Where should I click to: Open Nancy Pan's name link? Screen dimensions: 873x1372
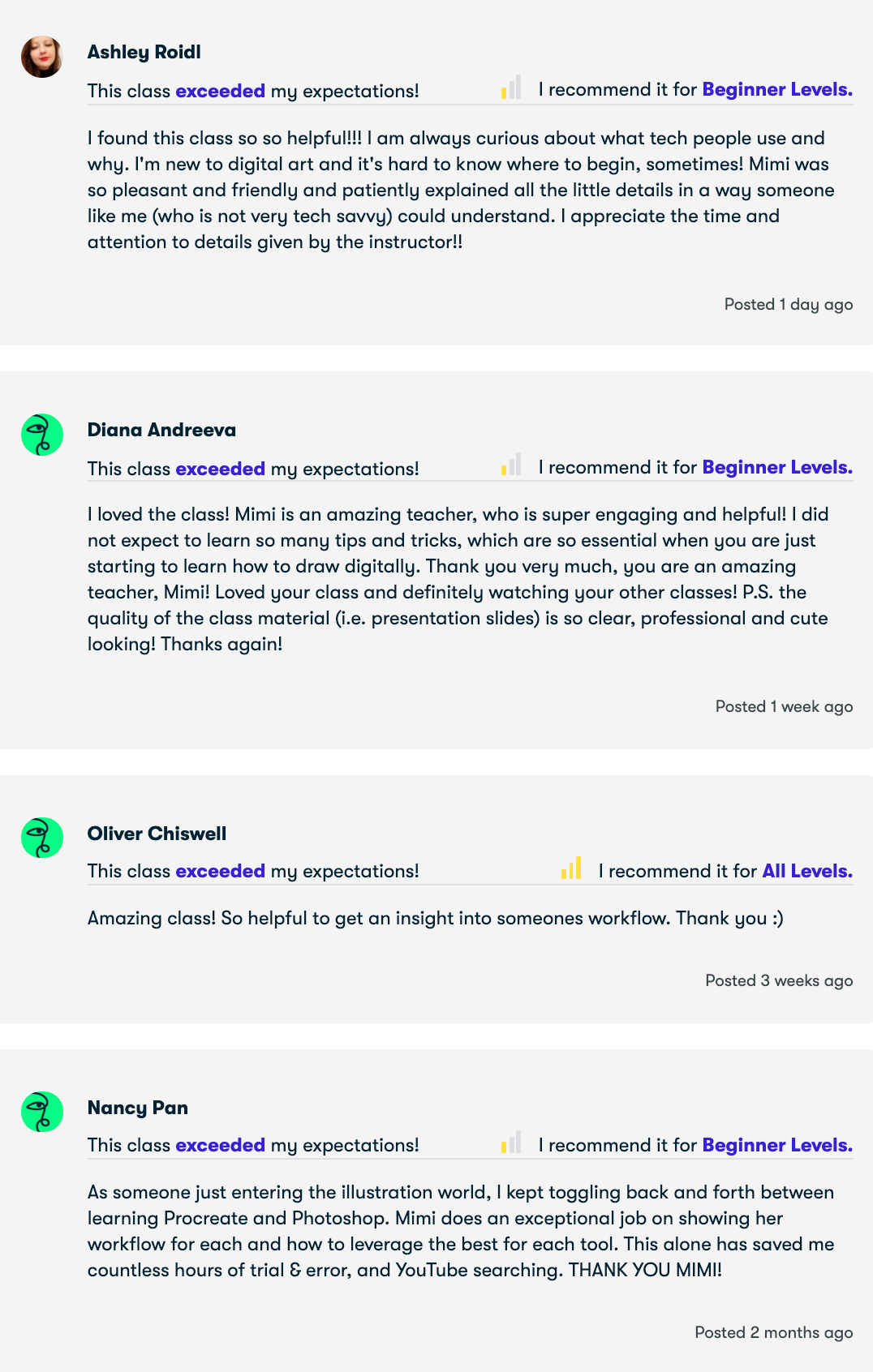[138, 1108]
